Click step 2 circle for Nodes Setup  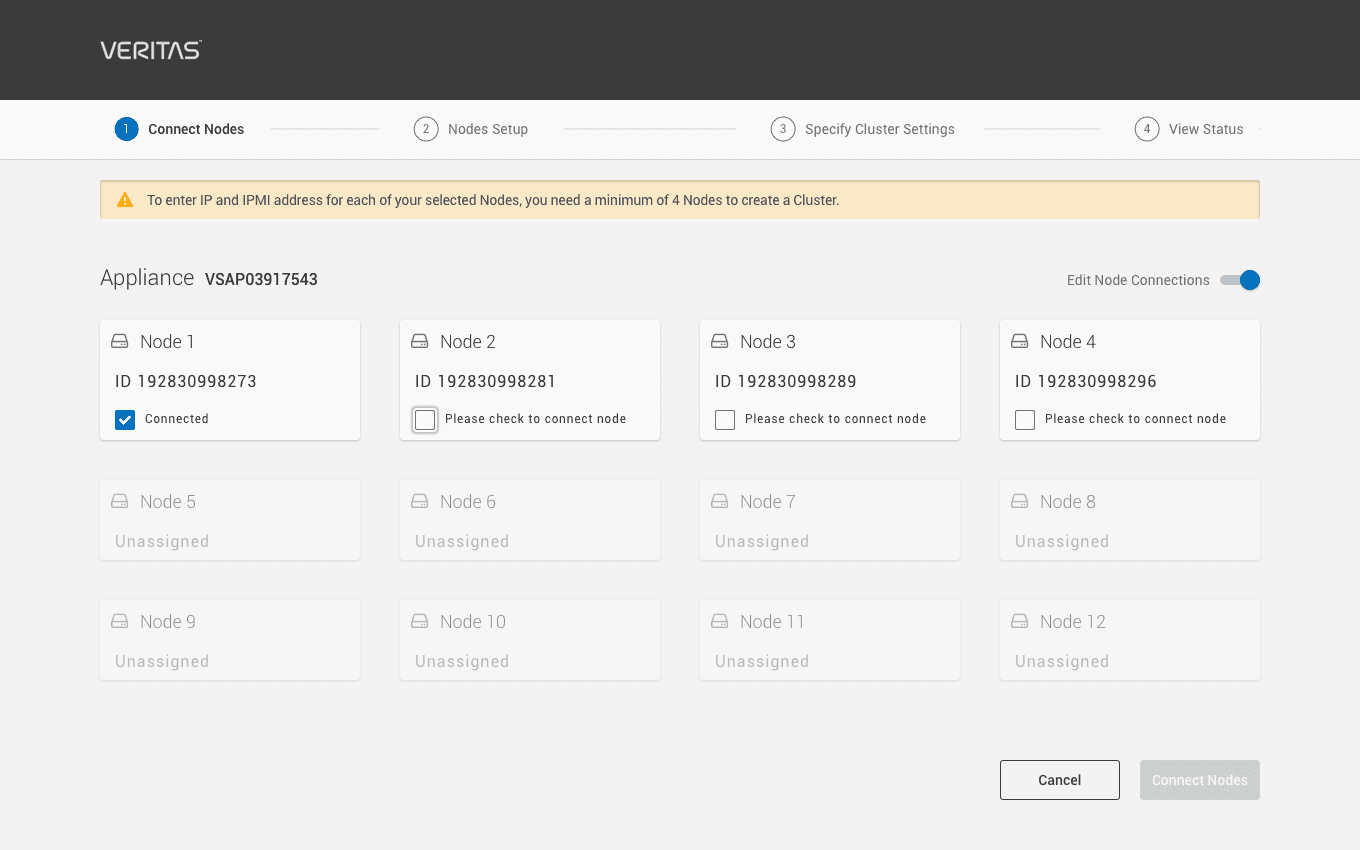click(426, 129)
